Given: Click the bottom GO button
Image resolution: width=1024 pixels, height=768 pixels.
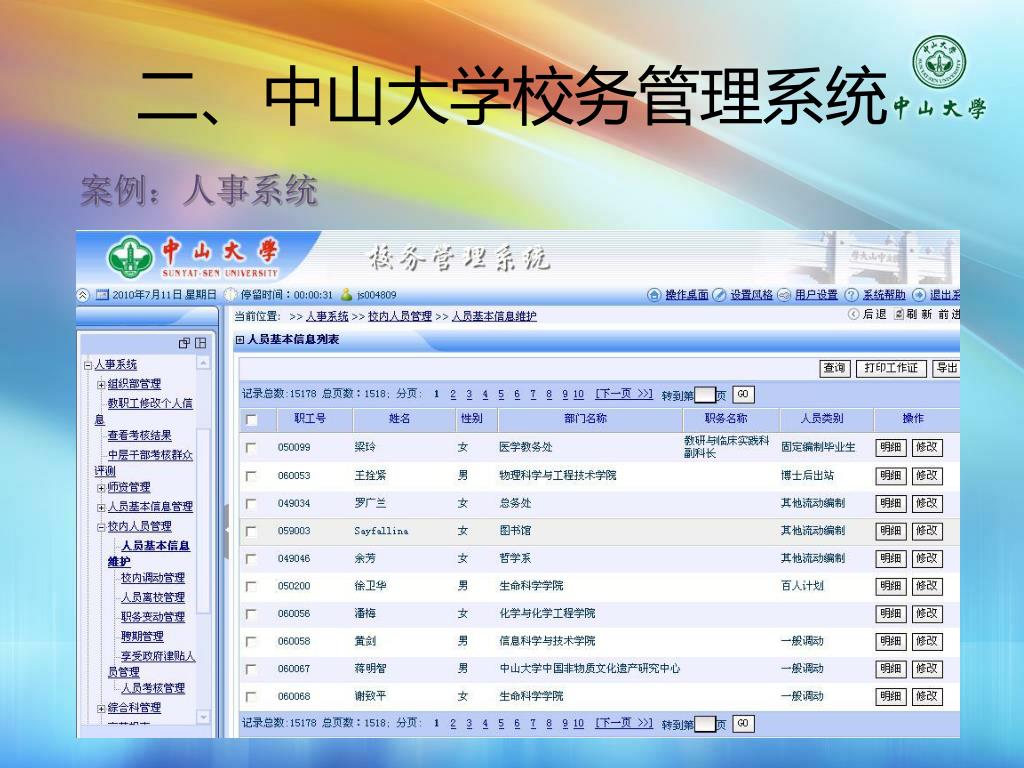Looking at the screenshot, I should tap(743, 724).
